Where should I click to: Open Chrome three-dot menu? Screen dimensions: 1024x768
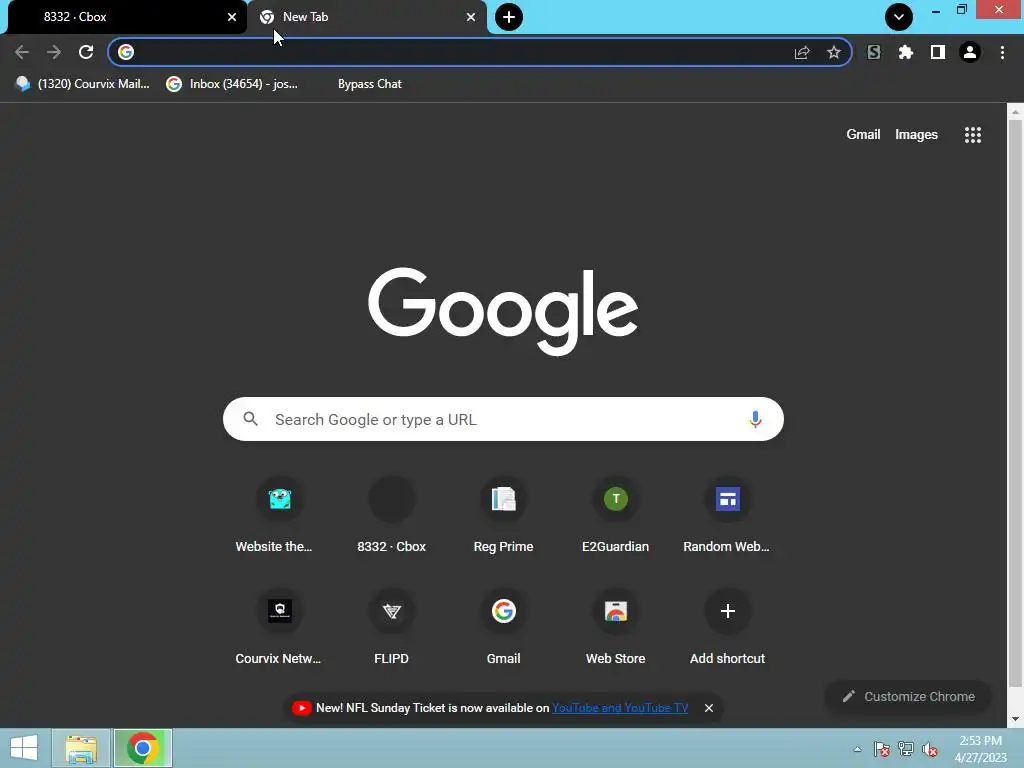1002,52
